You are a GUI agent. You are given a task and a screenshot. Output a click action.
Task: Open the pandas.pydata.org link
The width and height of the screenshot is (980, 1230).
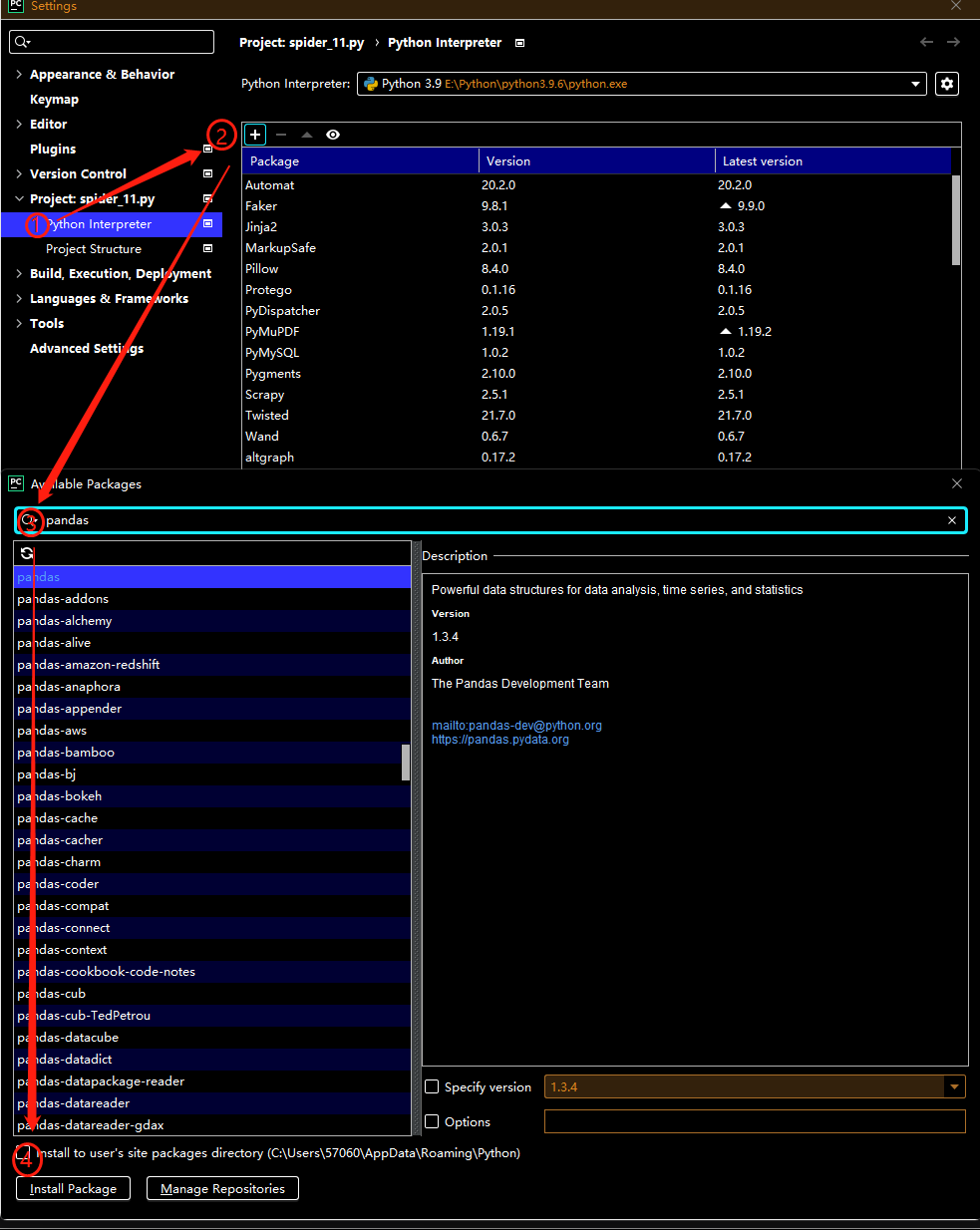click(500, 740)
